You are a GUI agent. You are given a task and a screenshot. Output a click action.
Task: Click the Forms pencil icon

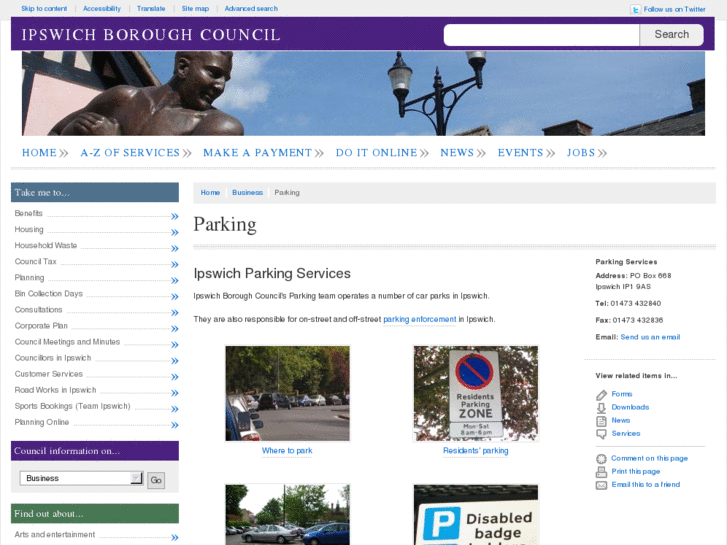(x=601, y=395)
